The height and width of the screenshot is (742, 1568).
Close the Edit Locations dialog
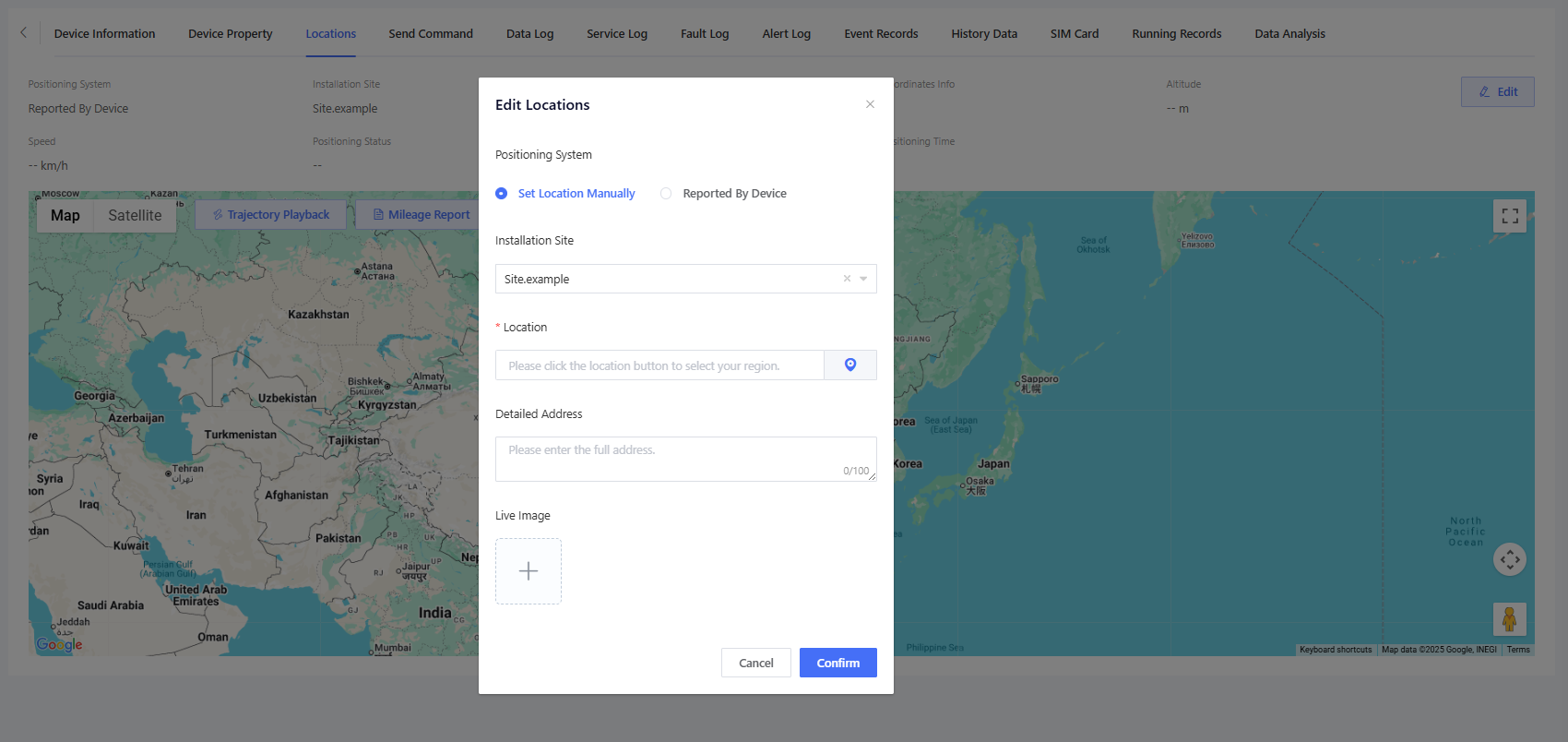(x=870, y=104)
